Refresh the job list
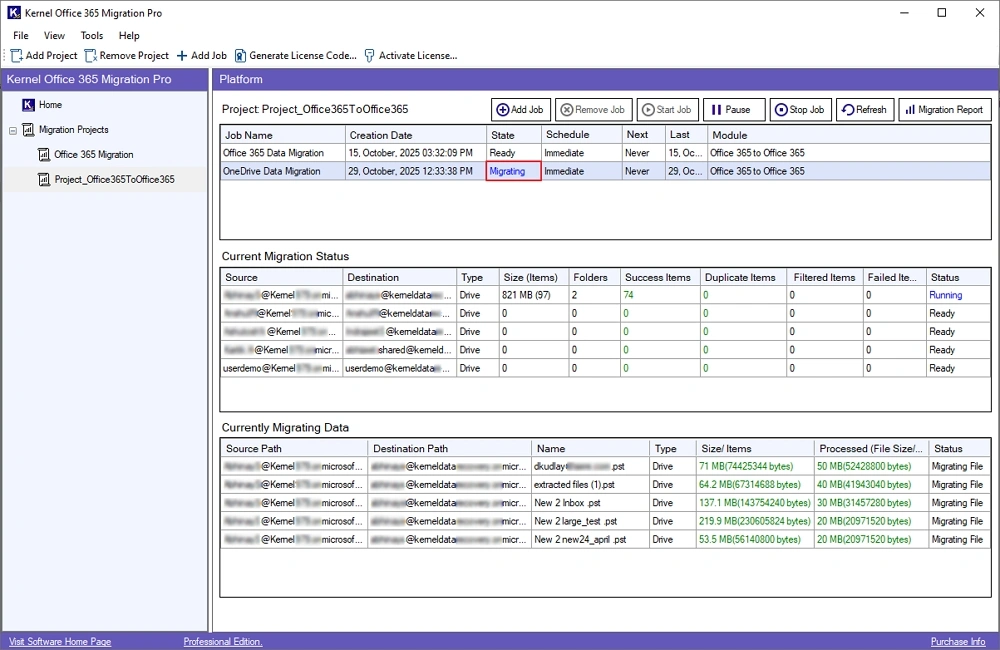This screenshot has height=650, width=1000. pyautogui.click(x=863, y=110)
